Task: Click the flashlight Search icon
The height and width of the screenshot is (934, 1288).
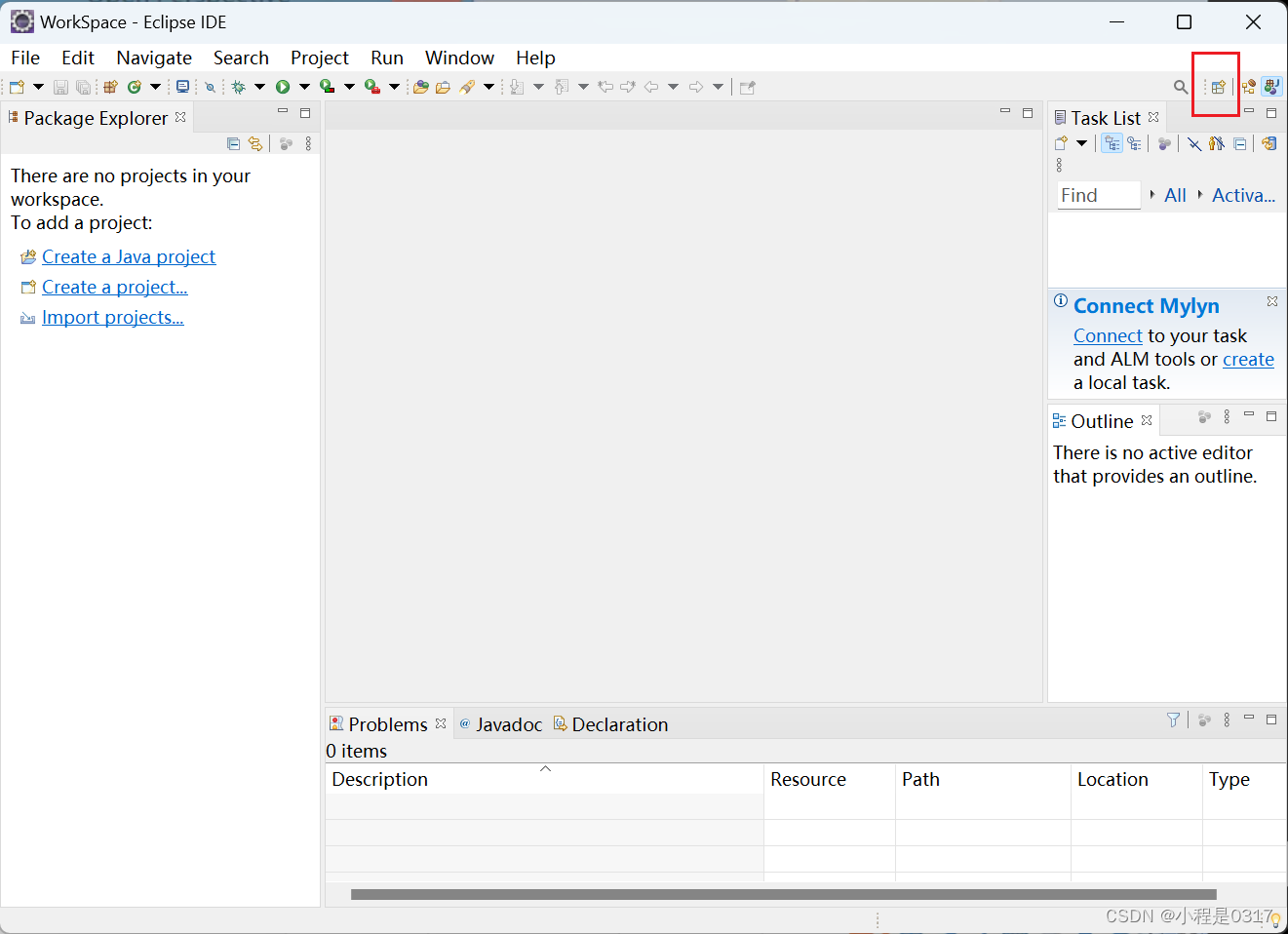Action: 468,87
